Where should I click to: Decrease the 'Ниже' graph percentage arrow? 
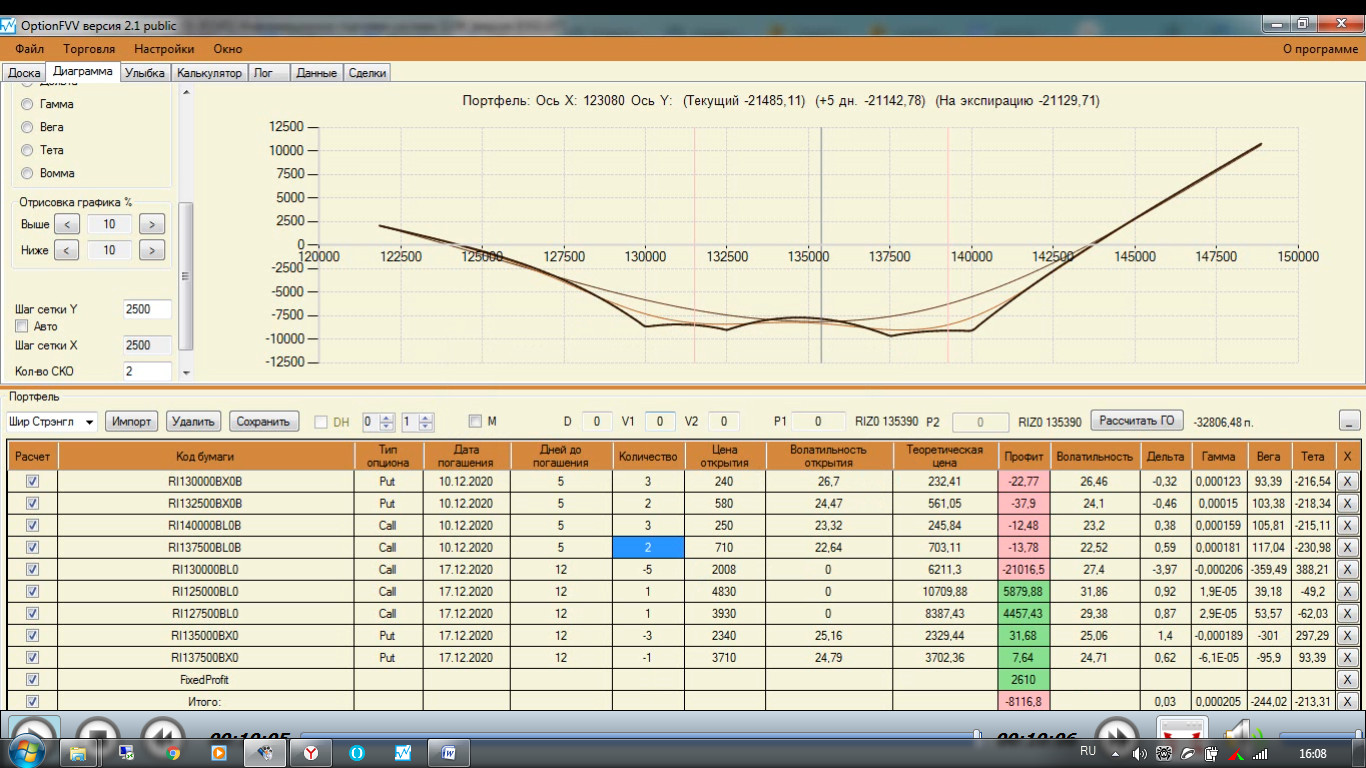pyautogui.click(x=66, y=250)
